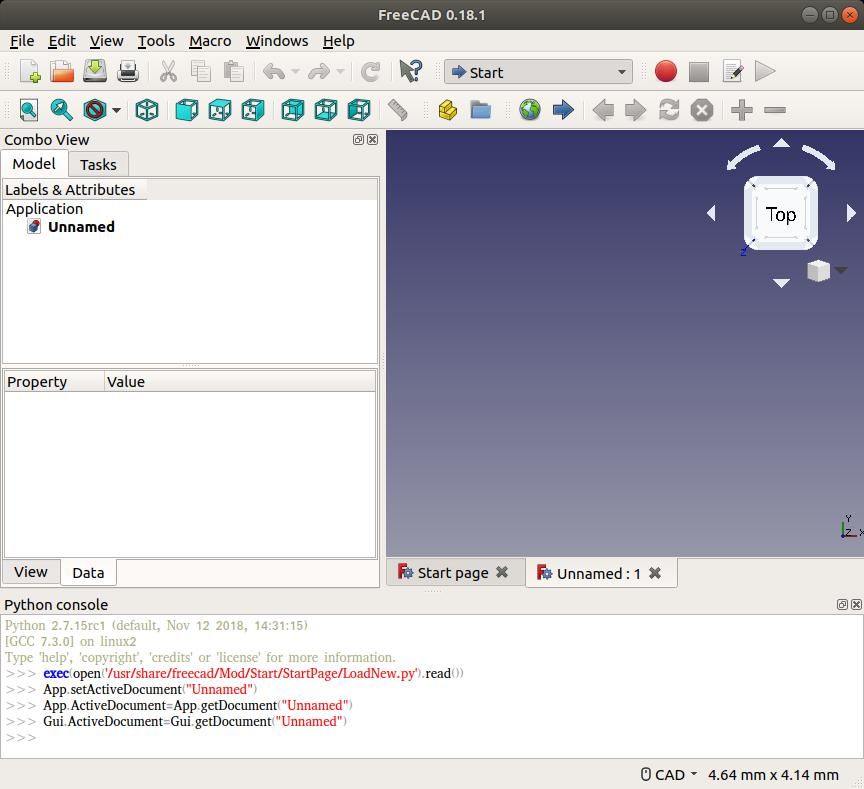Open the File menu
864x789 pixels.
[22, 41]
